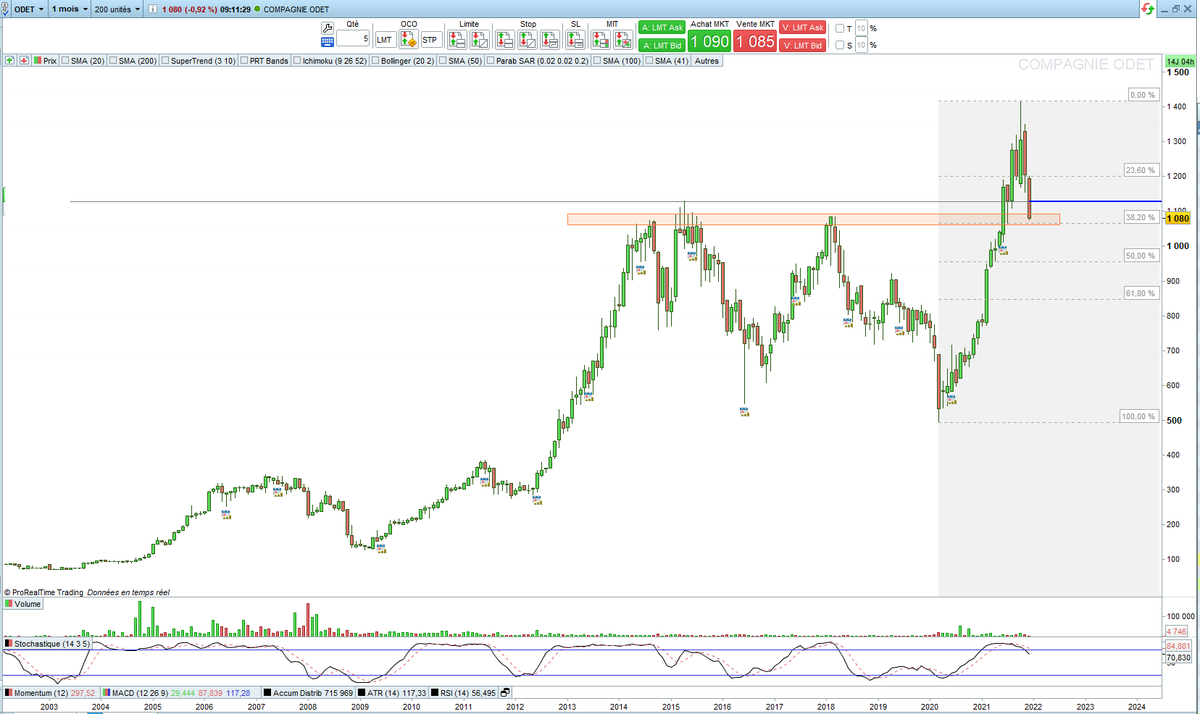Click the second Limite order icon
Image resolution: width=1200 pixels, height=714 pixels.
pos(479,40)
